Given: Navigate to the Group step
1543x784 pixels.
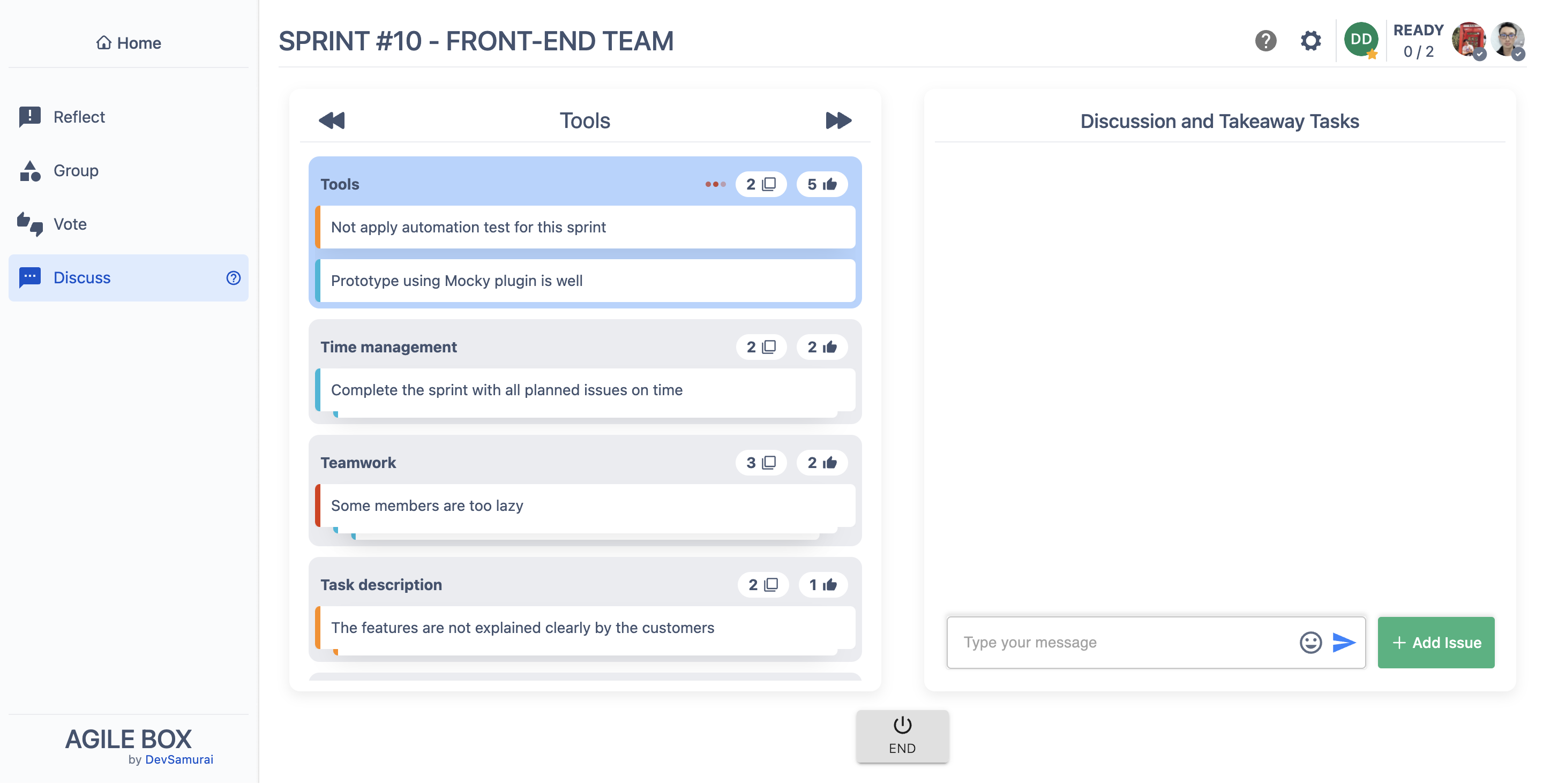Looking at the screenshot, I should (x=76, y=171).
